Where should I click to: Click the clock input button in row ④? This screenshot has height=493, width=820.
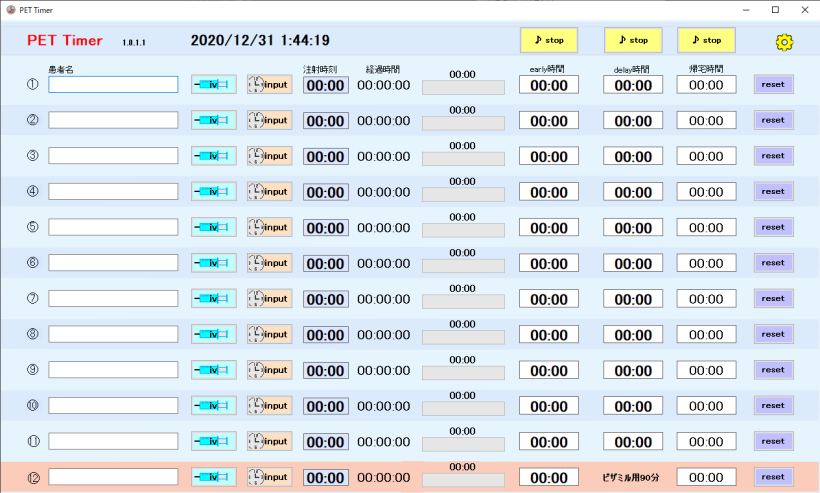pyautogui.click(x=269, y=191)
